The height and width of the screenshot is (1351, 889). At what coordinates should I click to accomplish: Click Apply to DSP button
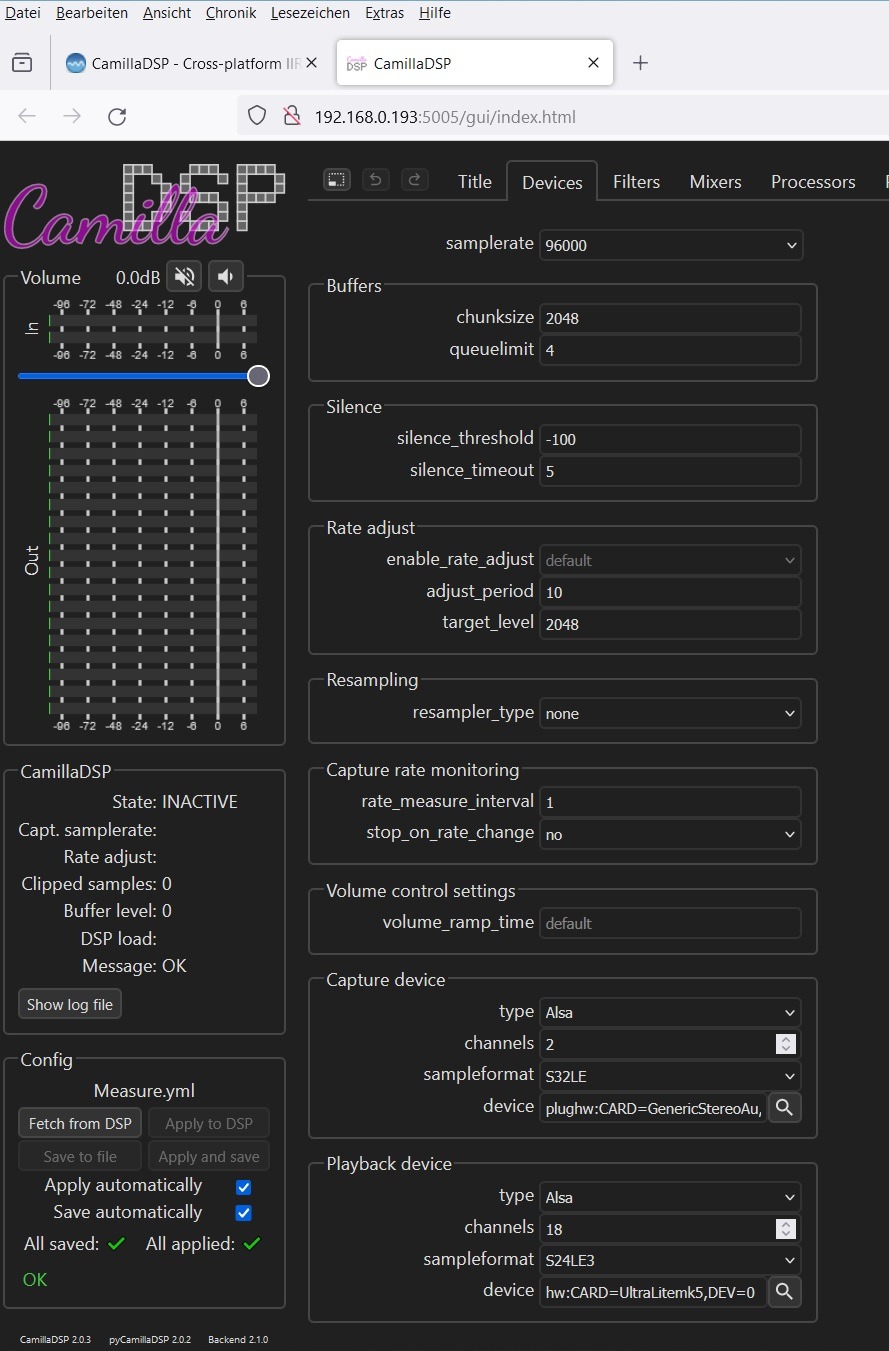pos(209,1123)
